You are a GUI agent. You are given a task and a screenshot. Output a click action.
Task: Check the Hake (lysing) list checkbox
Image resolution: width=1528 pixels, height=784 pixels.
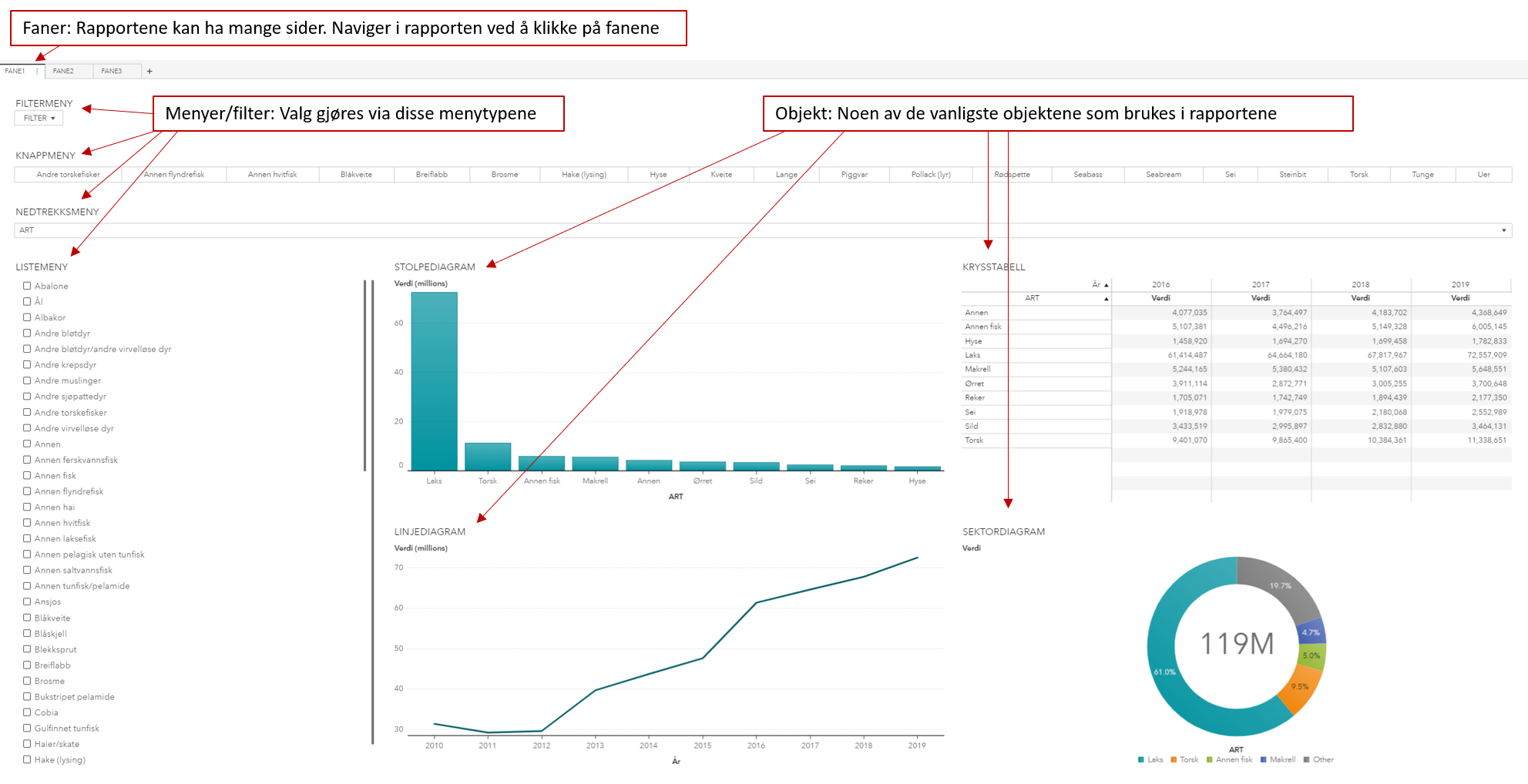(x=27, y=759)
